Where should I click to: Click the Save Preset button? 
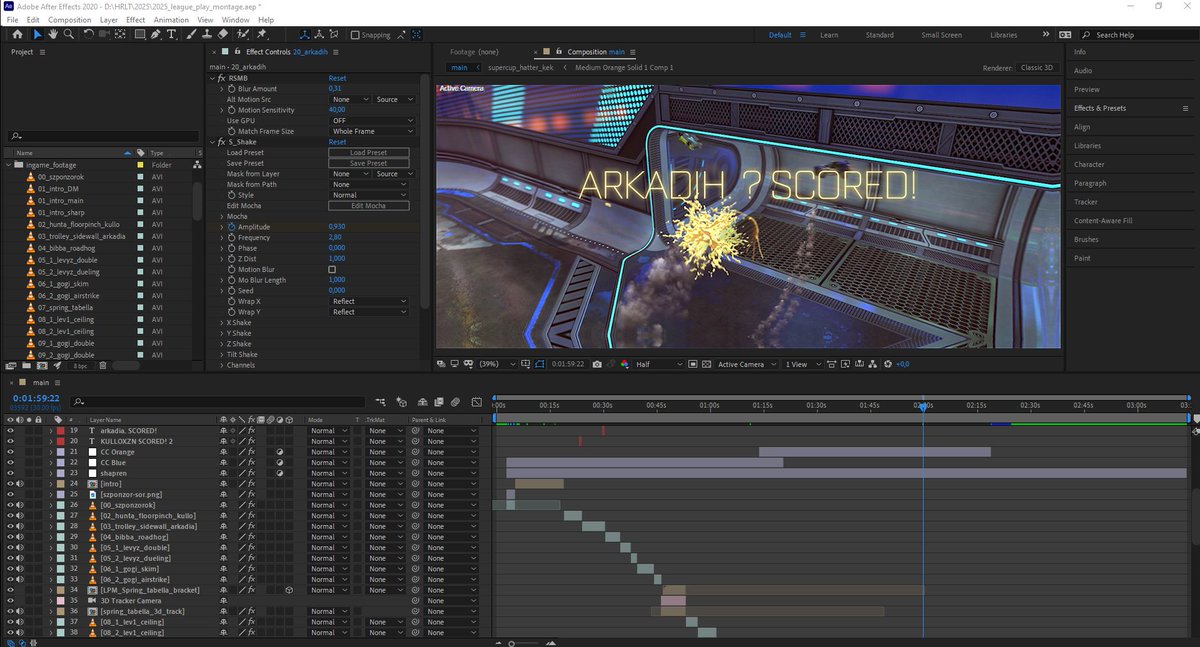(x=369, y=163)
